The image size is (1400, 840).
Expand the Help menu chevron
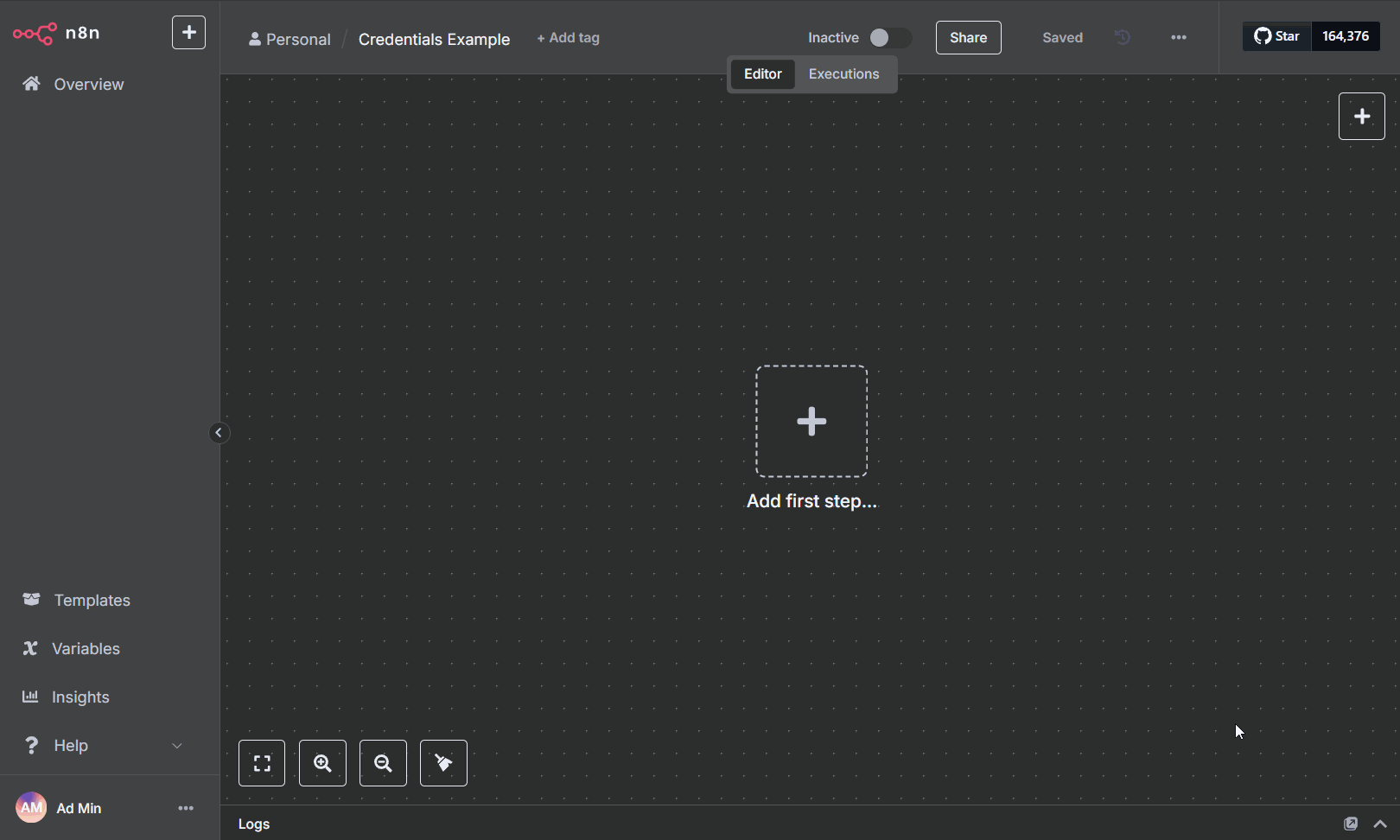tap(177, 746)
